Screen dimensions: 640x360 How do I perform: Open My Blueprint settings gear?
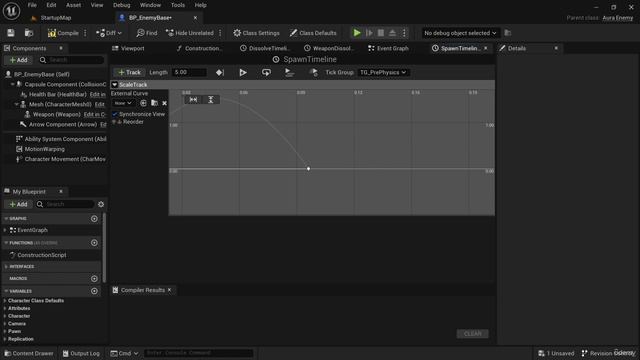click(x=101, y=204)
